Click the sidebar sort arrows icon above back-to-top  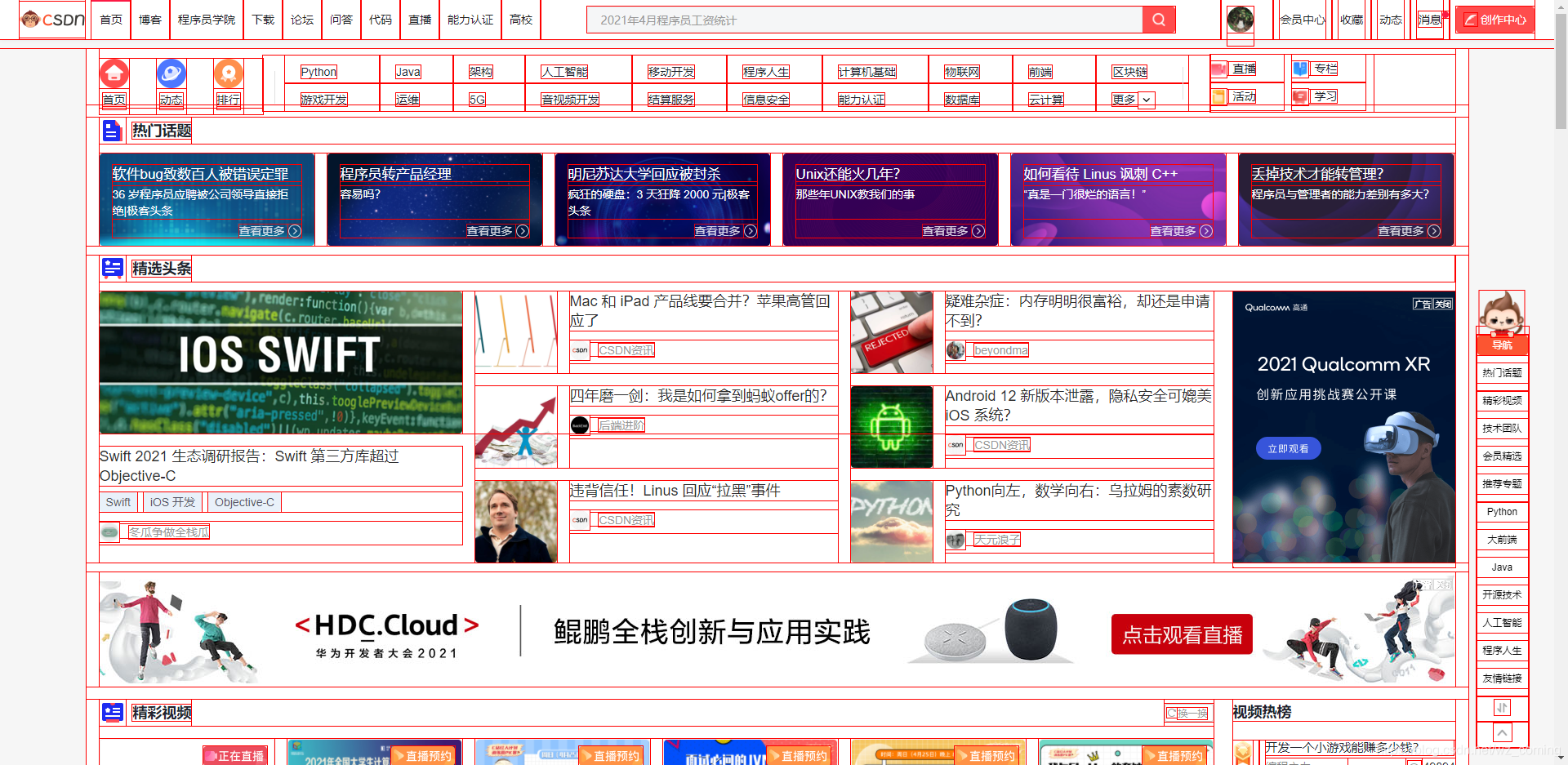[x=1502, y=708]
